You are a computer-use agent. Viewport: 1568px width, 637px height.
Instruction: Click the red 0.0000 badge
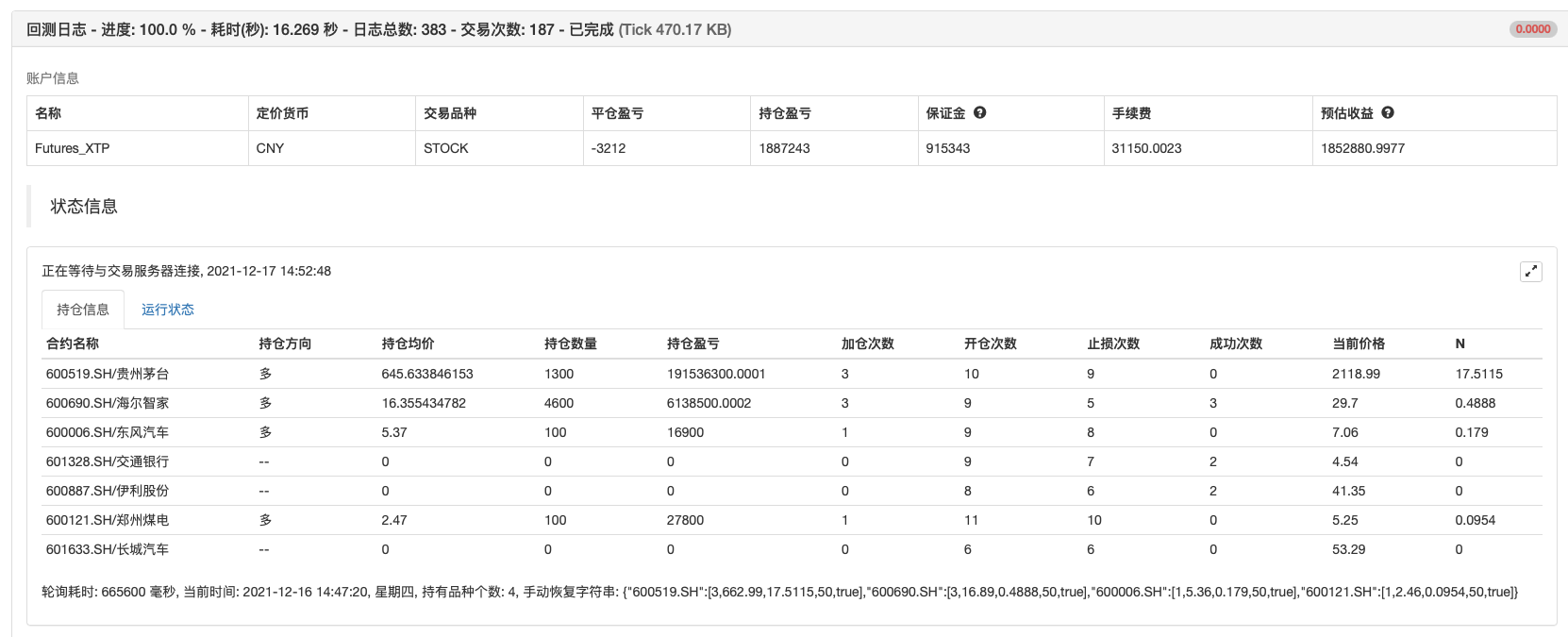[x=1532, y=29]
